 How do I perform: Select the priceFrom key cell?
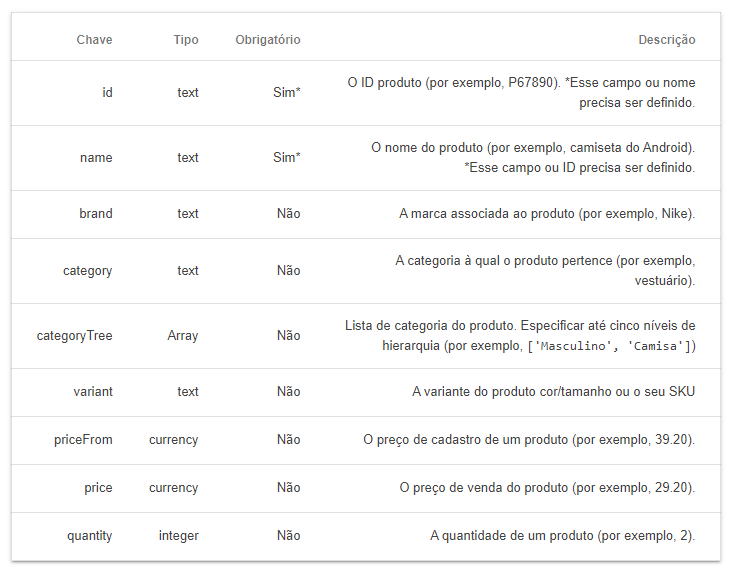[83, 440]
